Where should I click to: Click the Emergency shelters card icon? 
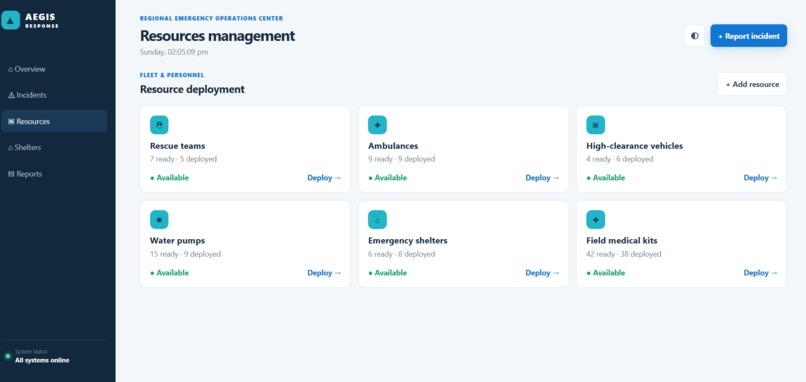pyautogui.click(x=377, y=220)
